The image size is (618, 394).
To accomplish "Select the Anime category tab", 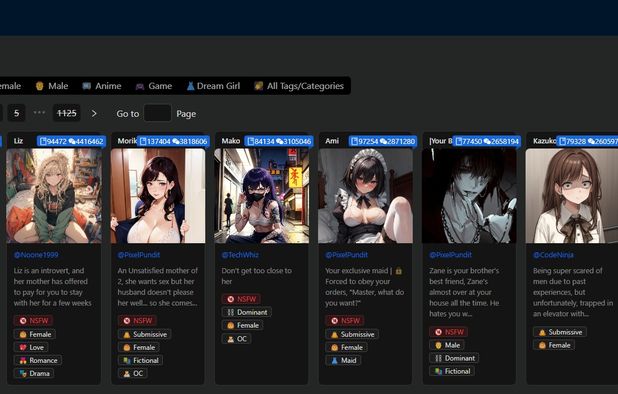I will pos(102,86).
